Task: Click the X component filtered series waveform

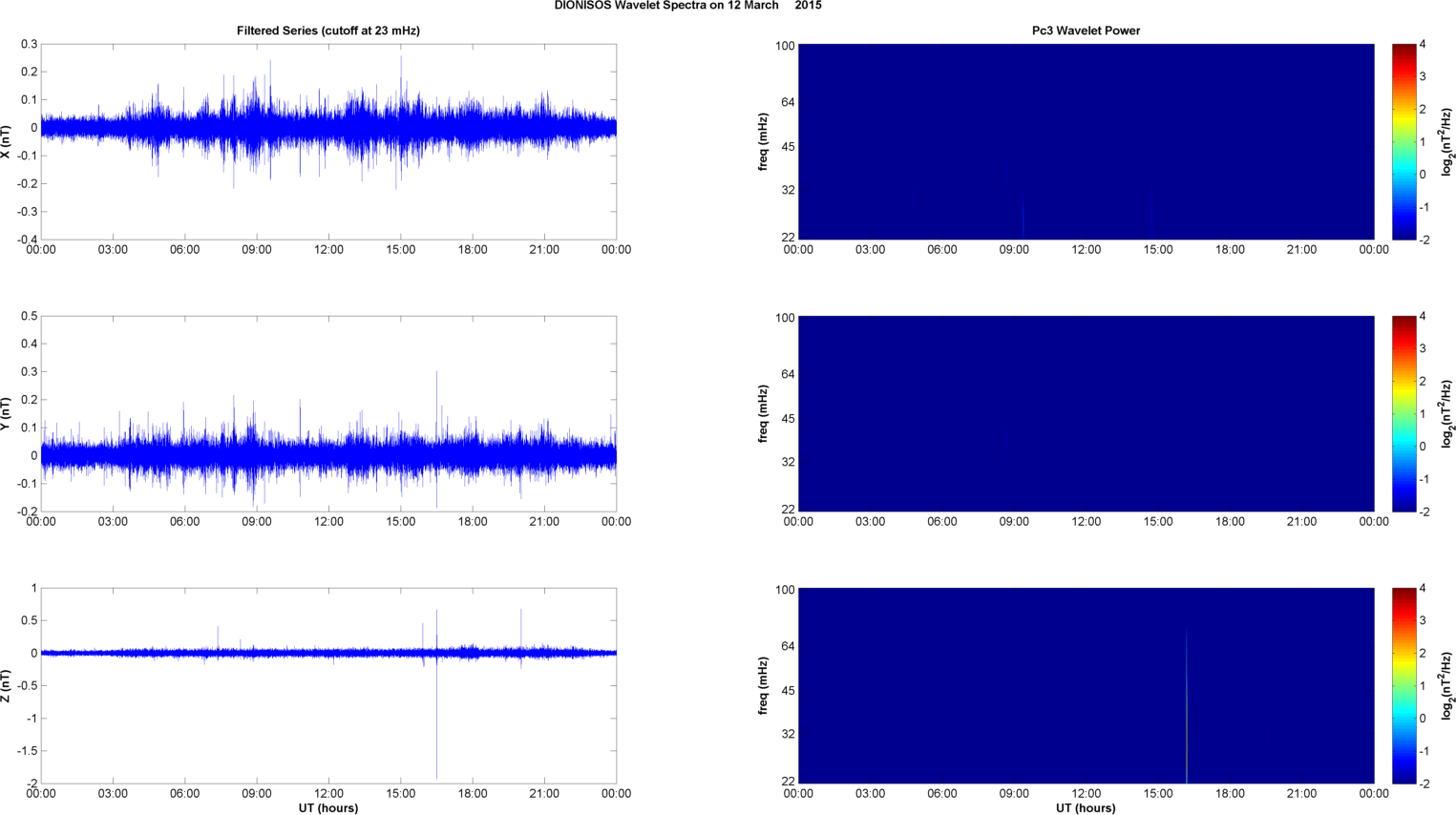Action: point(328,127)
